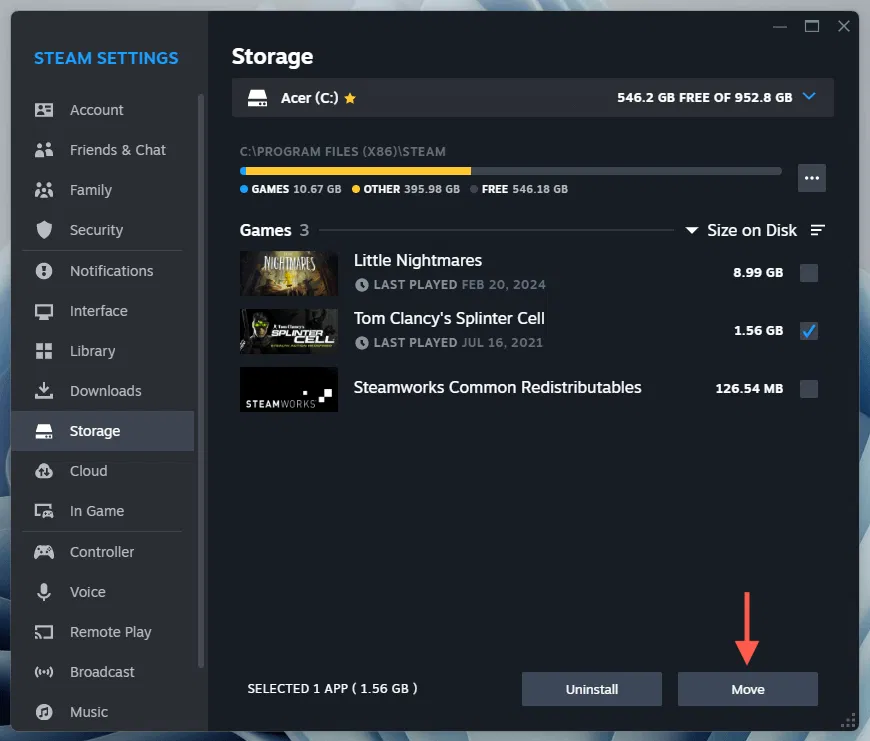Open Family settings section
This screenshot has width=870, height=741.
(103, 190)
